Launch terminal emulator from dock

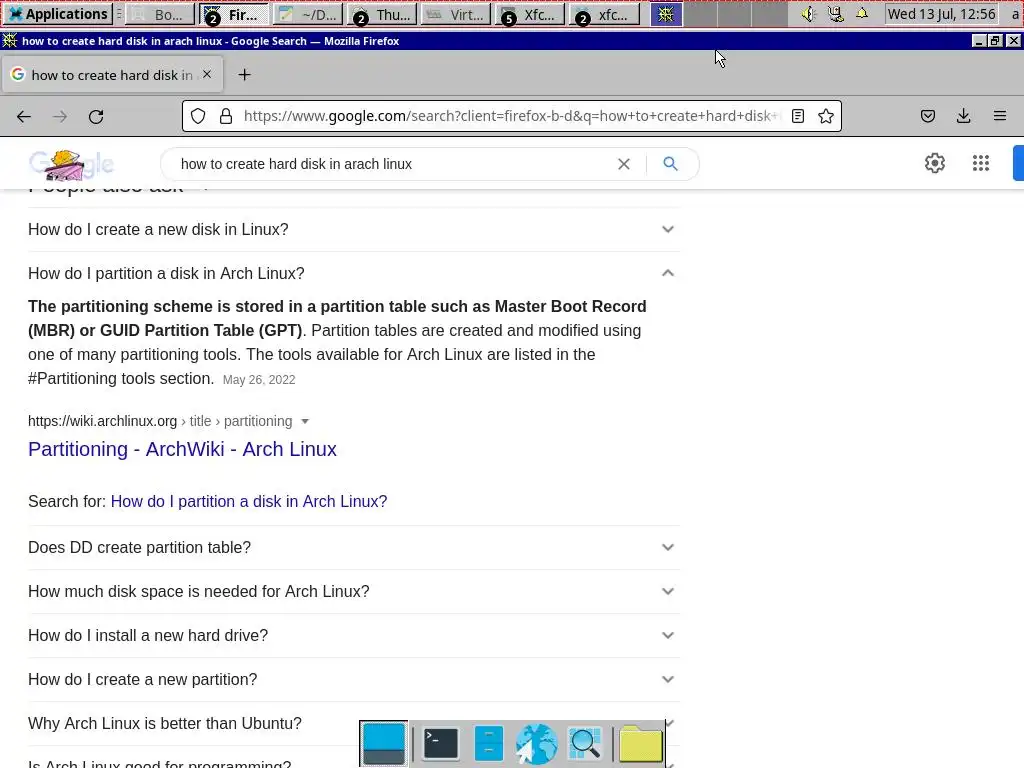(x=440, y=744)
